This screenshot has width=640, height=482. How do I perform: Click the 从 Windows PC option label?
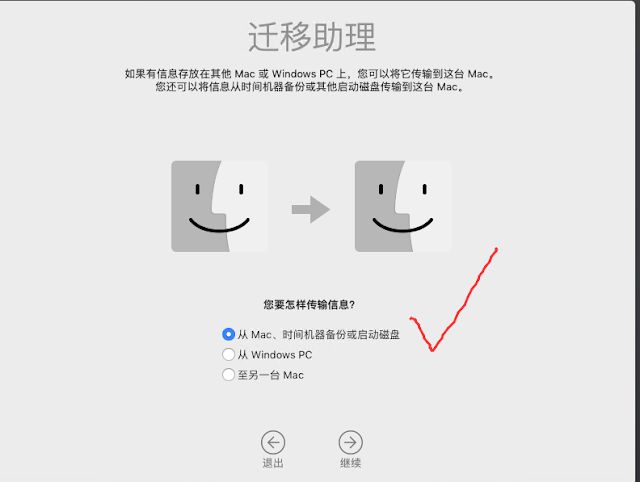[x=275, y=355]
